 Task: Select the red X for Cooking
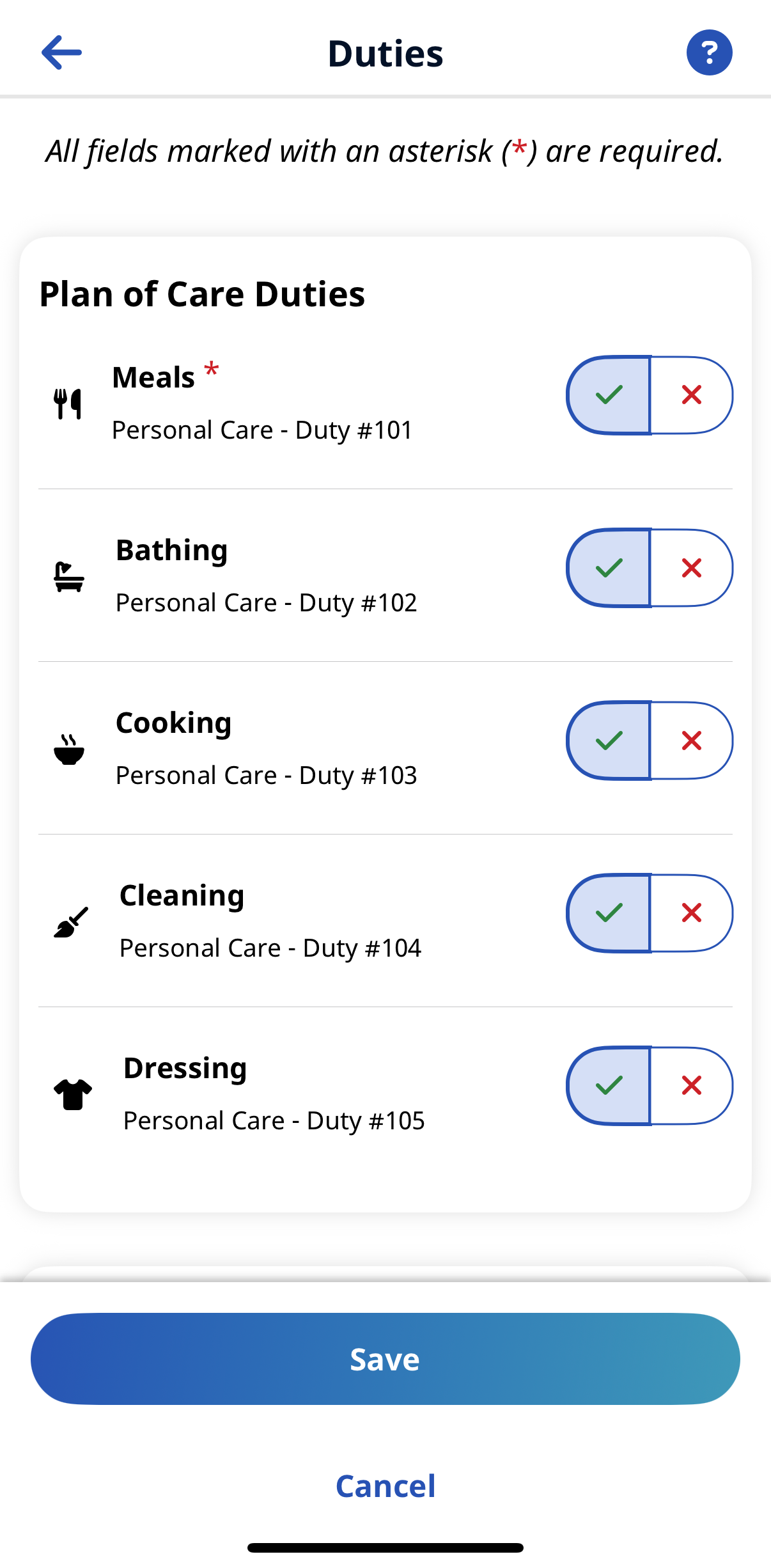[x=692, y=741]
